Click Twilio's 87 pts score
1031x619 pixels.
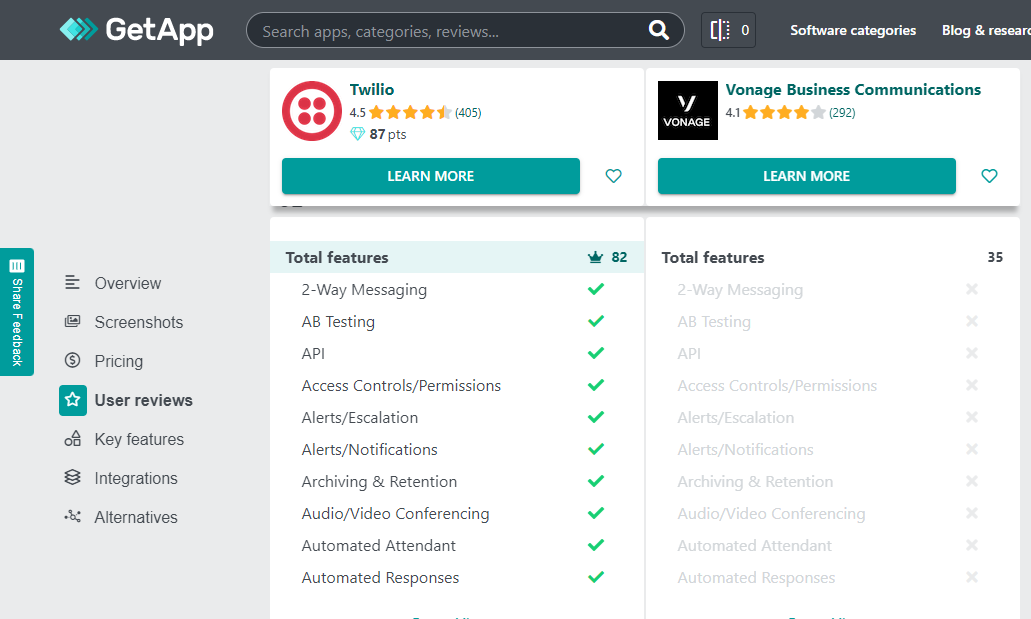(x=388, y=134)
